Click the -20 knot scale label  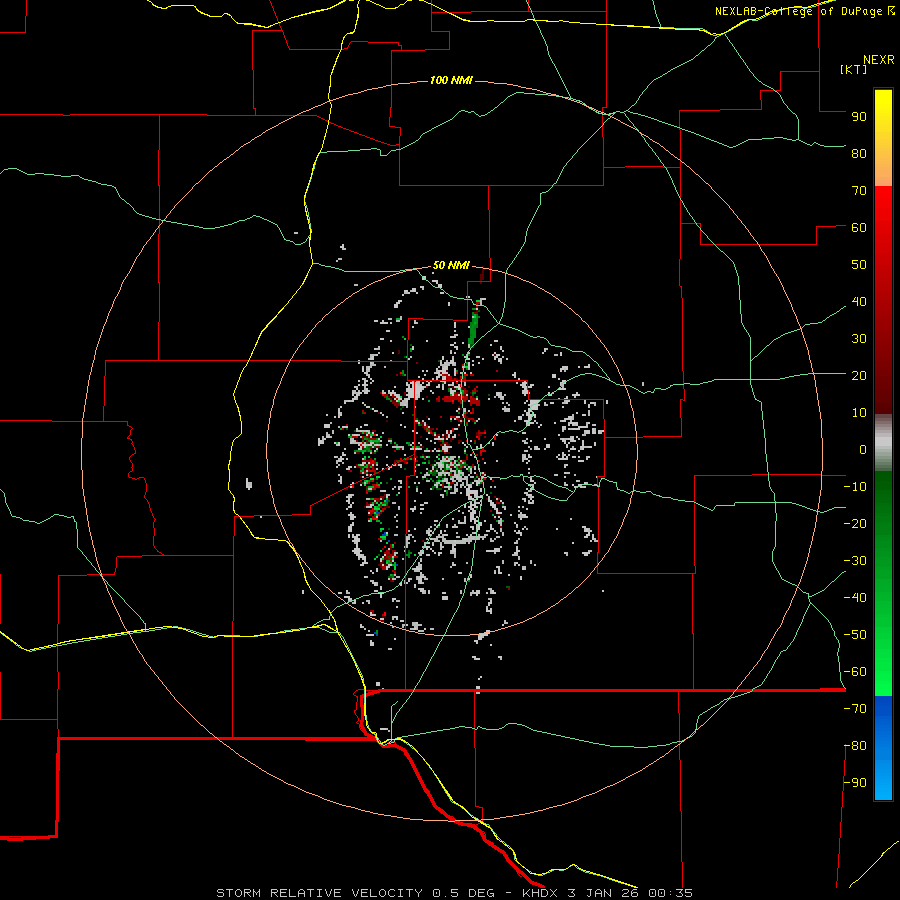pos(855,523)
